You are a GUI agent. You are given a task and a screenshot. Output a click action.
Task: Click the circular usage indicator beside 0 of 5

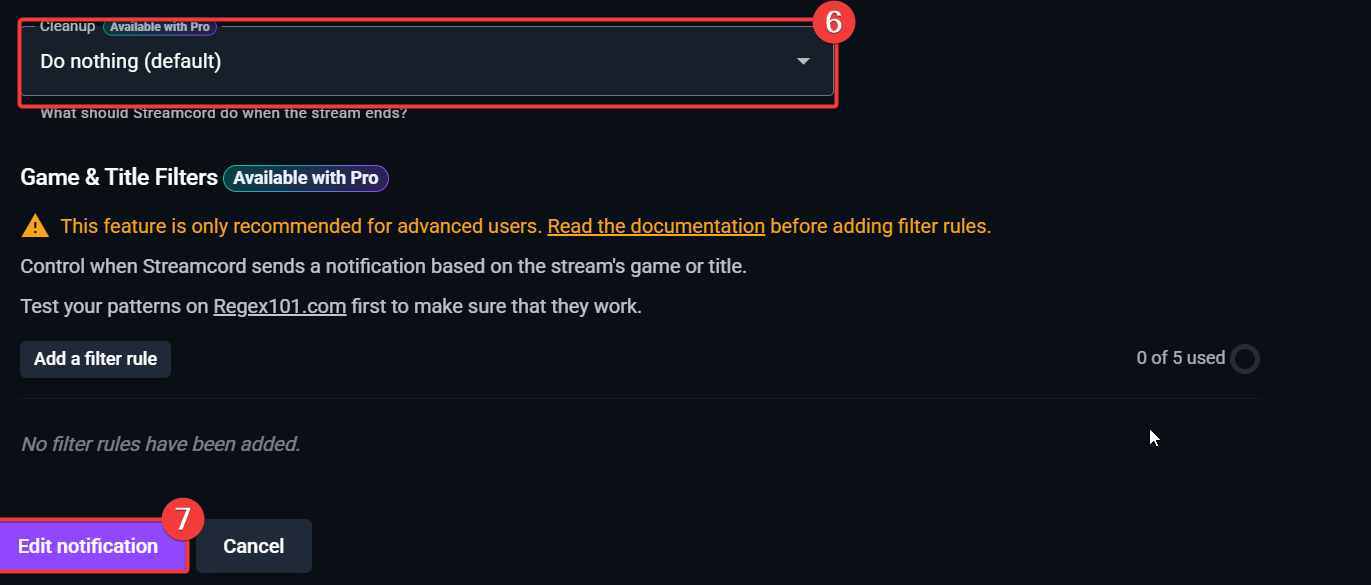[x=1246, y=358]
